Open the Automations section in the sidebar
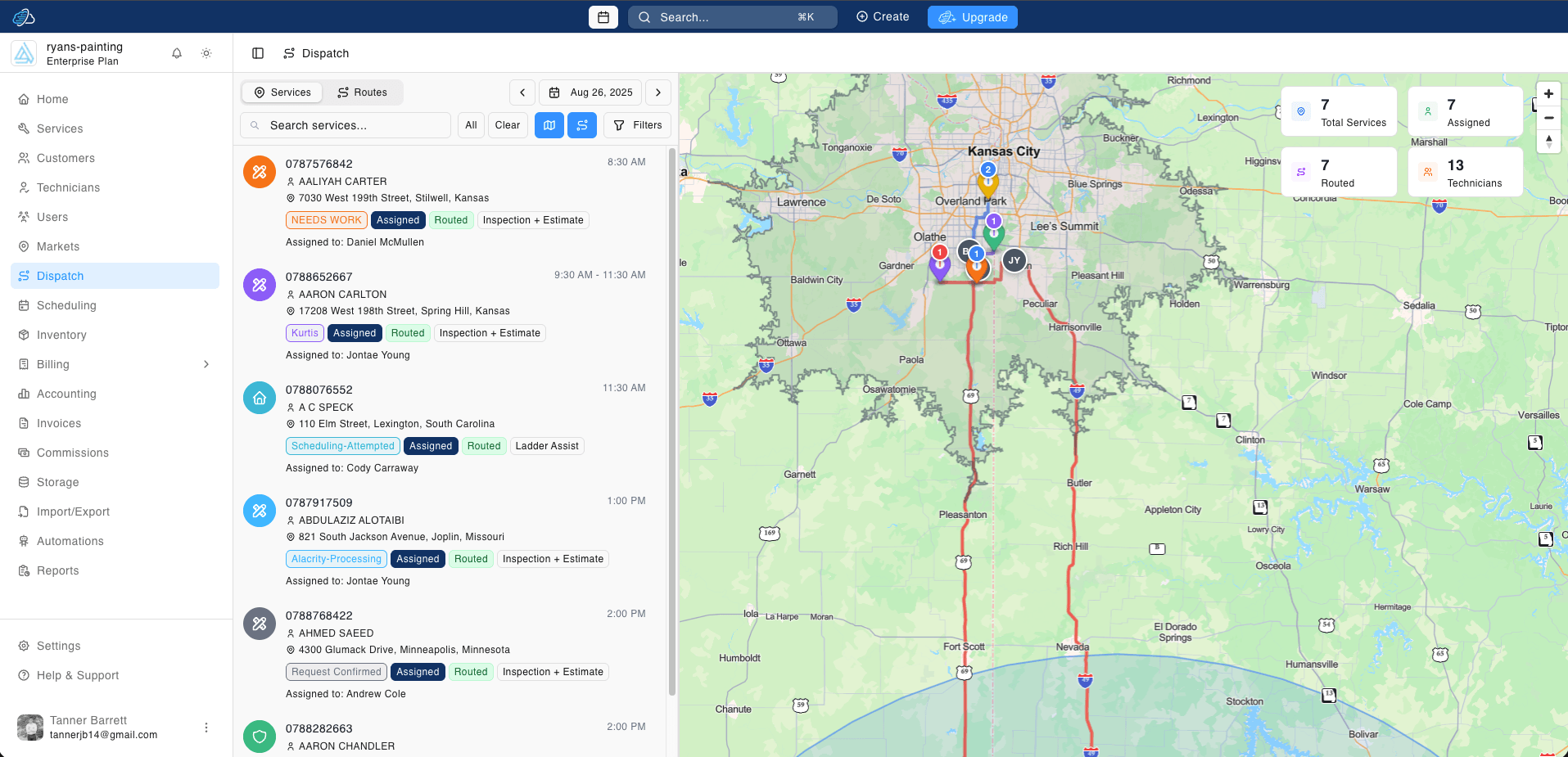The image size is (1568, 757). pyautogui.click(x=70, y=541)
